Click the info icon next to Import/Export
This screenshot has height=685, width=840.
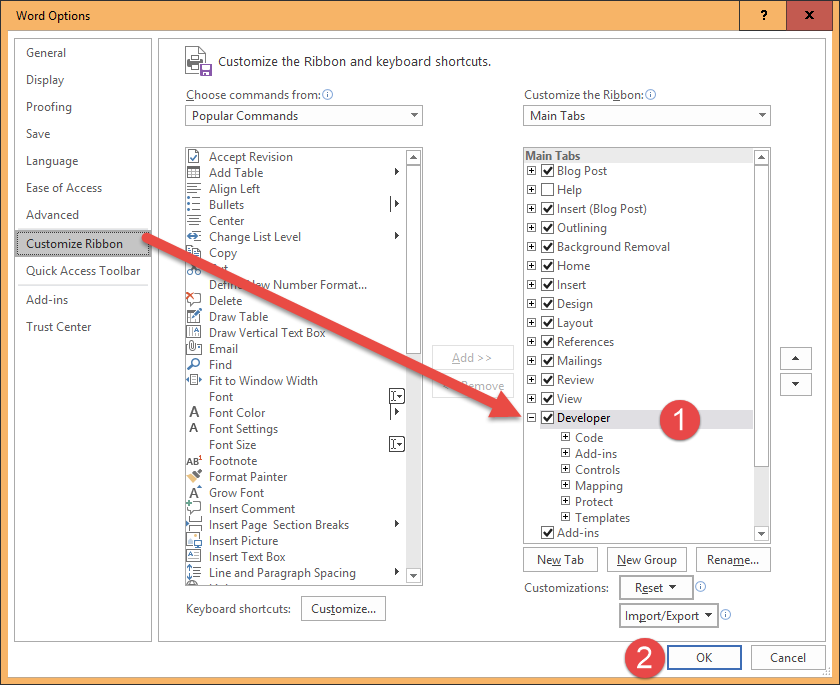click(726, 614)
